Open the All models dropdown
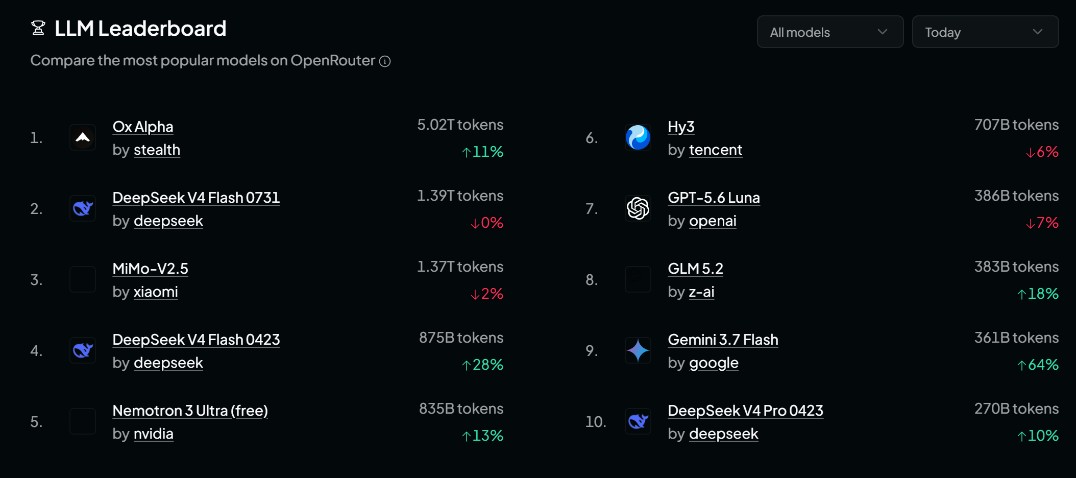The height and width of the screenshot is (478, 1076). pos(830,32)
